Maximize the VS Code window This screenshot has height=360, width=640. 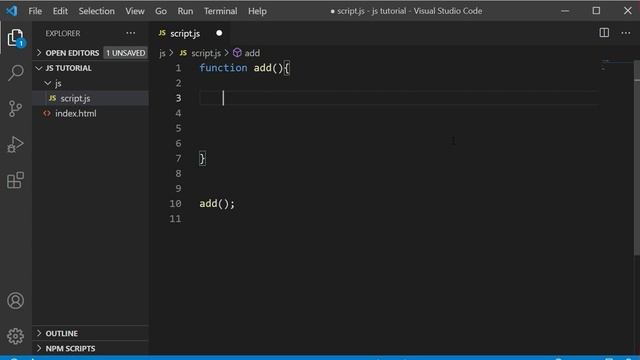pos(596,11)
